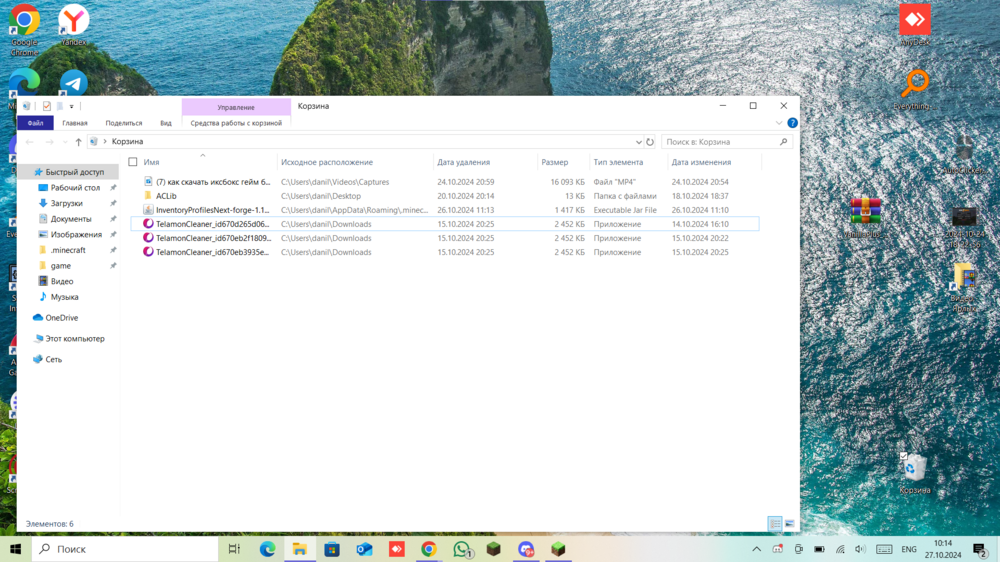Screen dimensions: 1000x562
Task: Open AnyDesk from the taskbar
Action: point(397,549)
